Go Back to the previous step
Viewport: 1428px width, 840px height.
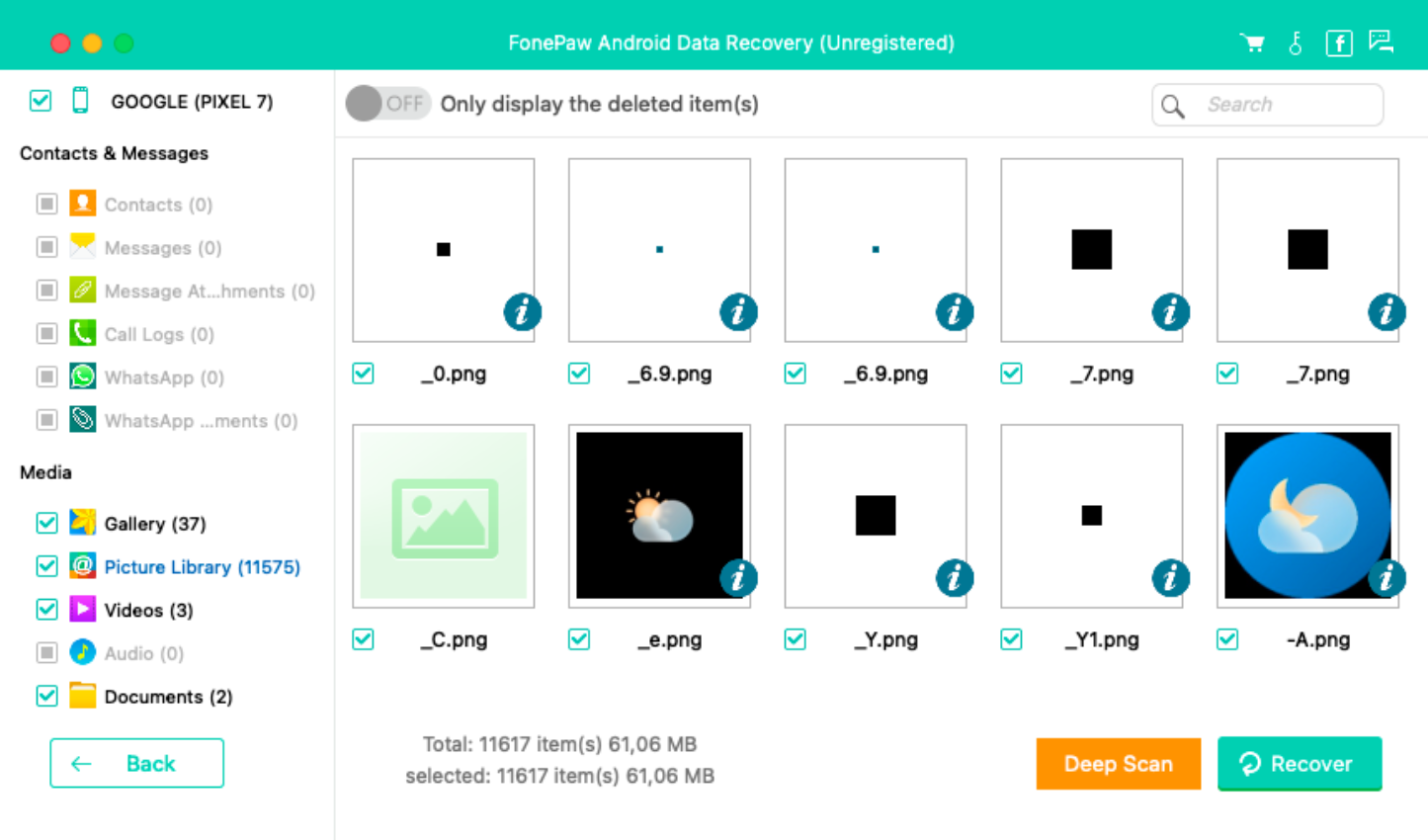pos(137,763)
